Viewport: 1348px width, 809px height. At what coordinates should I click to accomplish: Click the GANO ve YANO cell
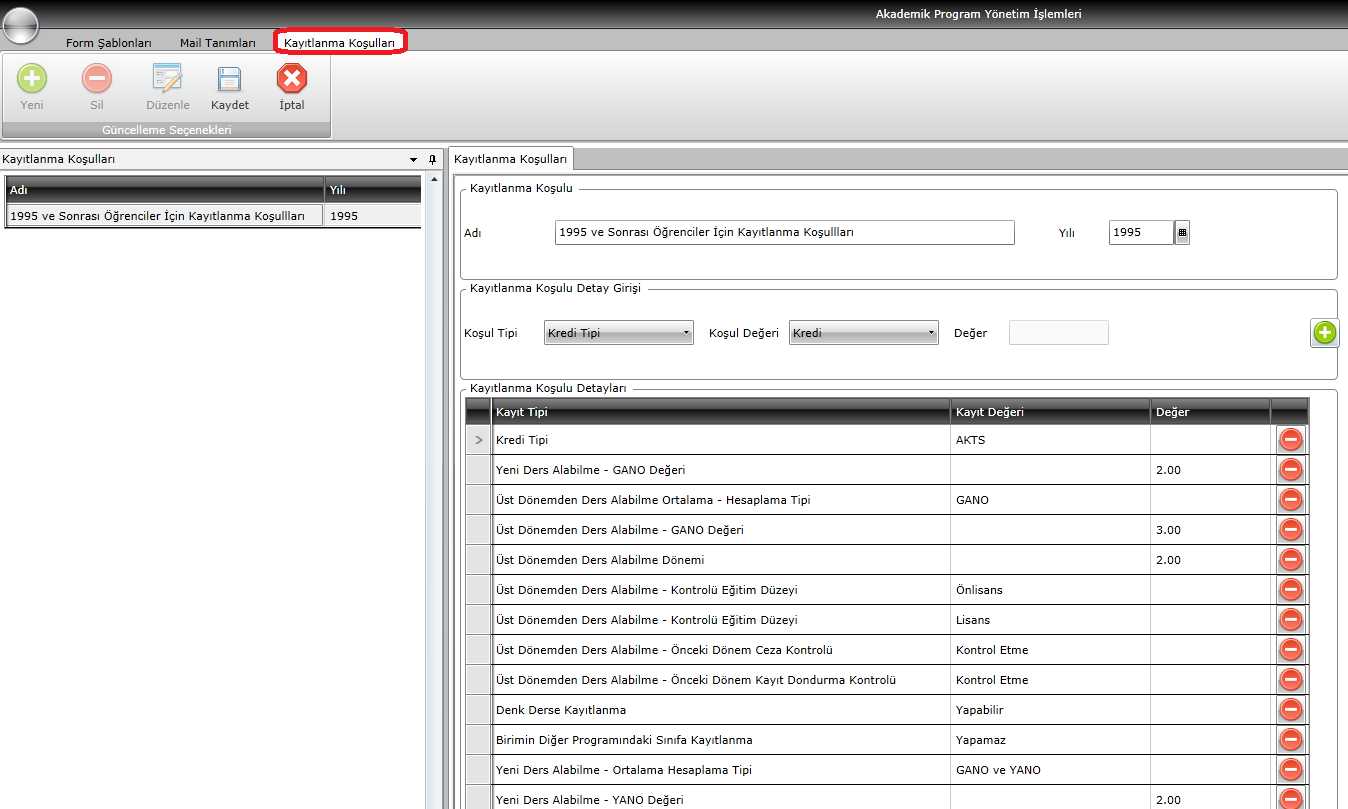point(1050,770)
